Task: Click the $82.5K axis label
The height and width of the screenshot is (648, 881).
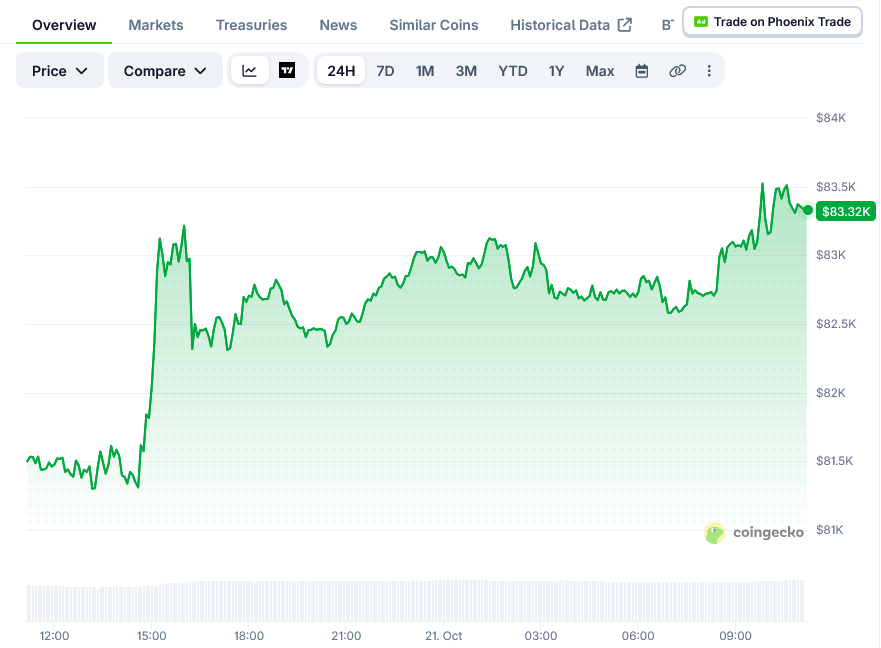Action: pyautogui.click(x=835, y=324)
